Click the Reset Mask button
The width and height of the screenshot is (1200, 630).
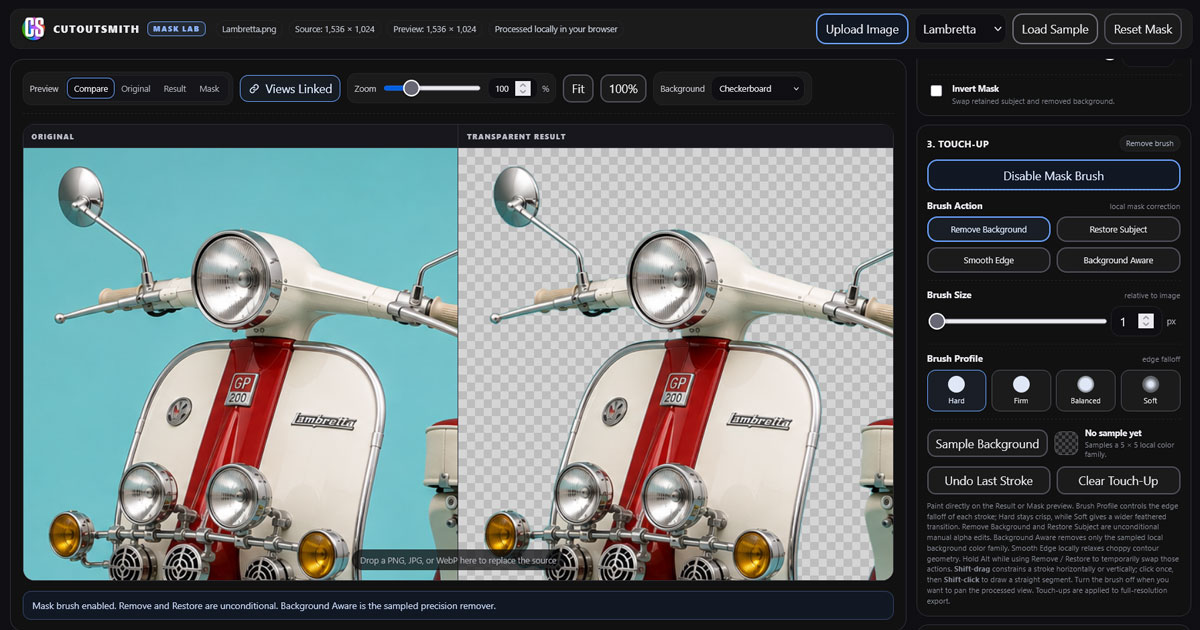click(1143, 29)
